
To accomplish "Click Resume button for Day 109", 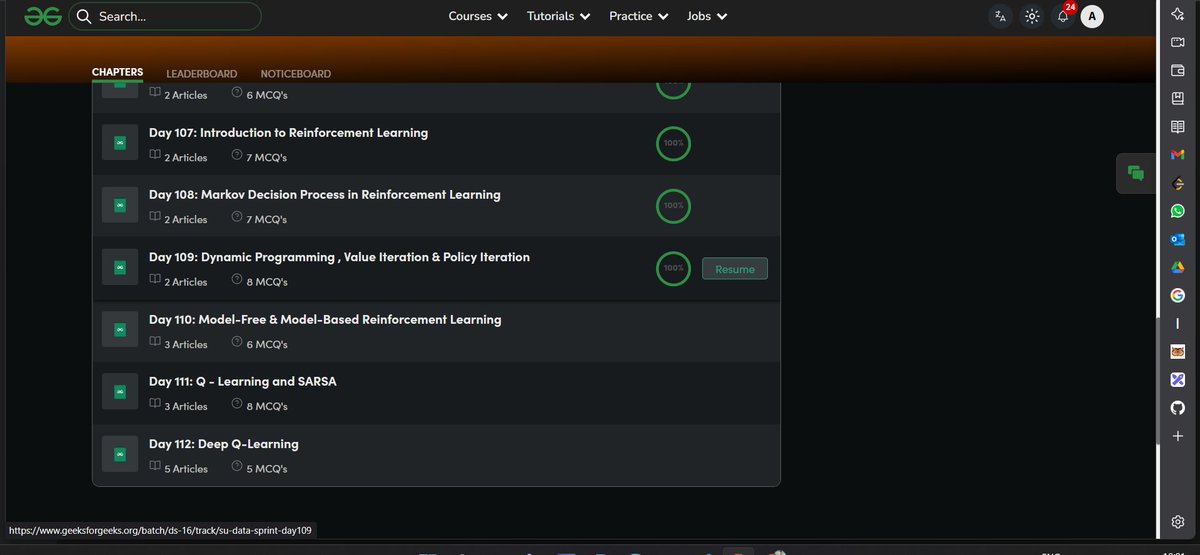I will click(x=735, y=269).
